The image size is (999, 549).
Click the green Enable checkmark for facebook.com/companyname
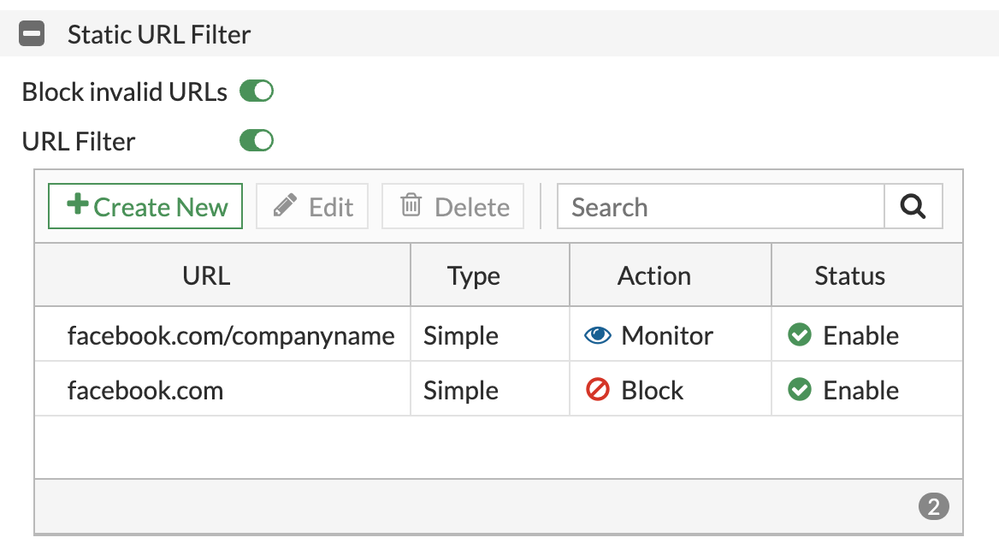pyautogui.click(x=800, y=336)
